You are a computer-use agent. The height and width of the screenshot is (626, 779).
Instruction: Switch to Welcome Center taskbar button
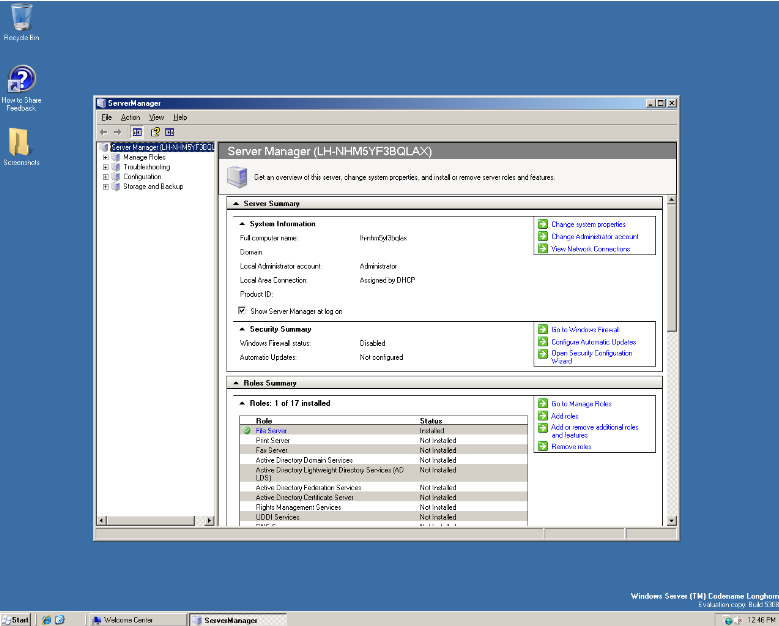click(x=138, y=620)
